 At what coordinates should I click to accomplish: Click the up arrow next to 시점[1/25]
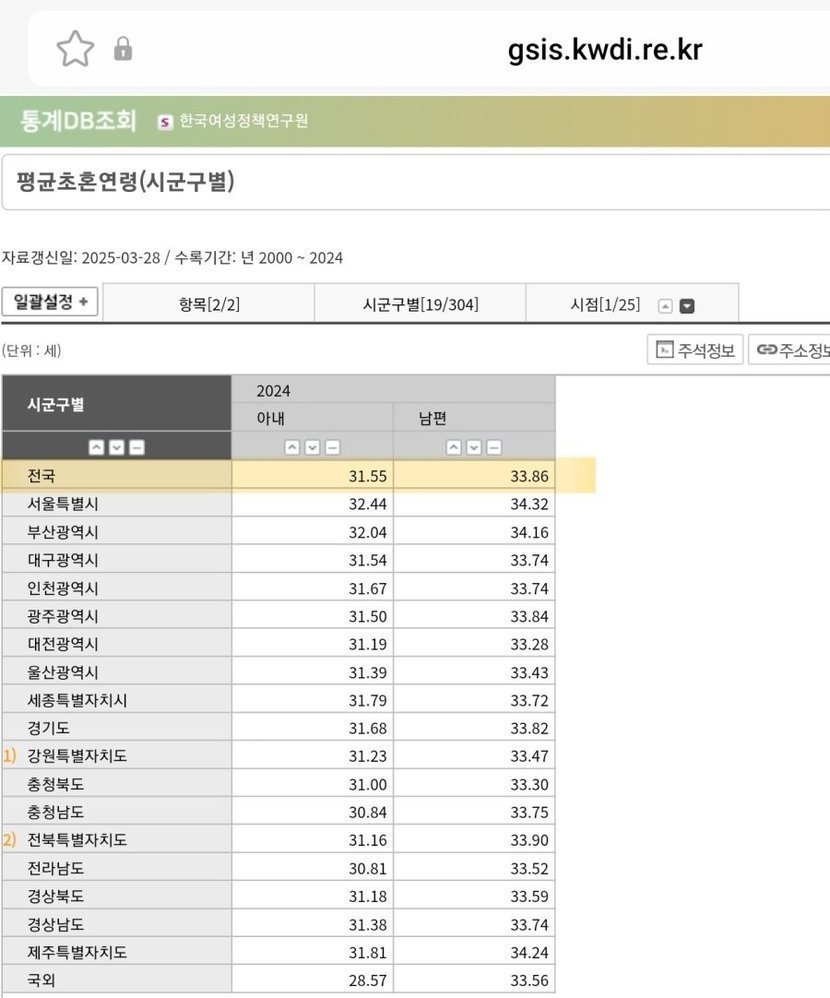click(x=665, y=306)
